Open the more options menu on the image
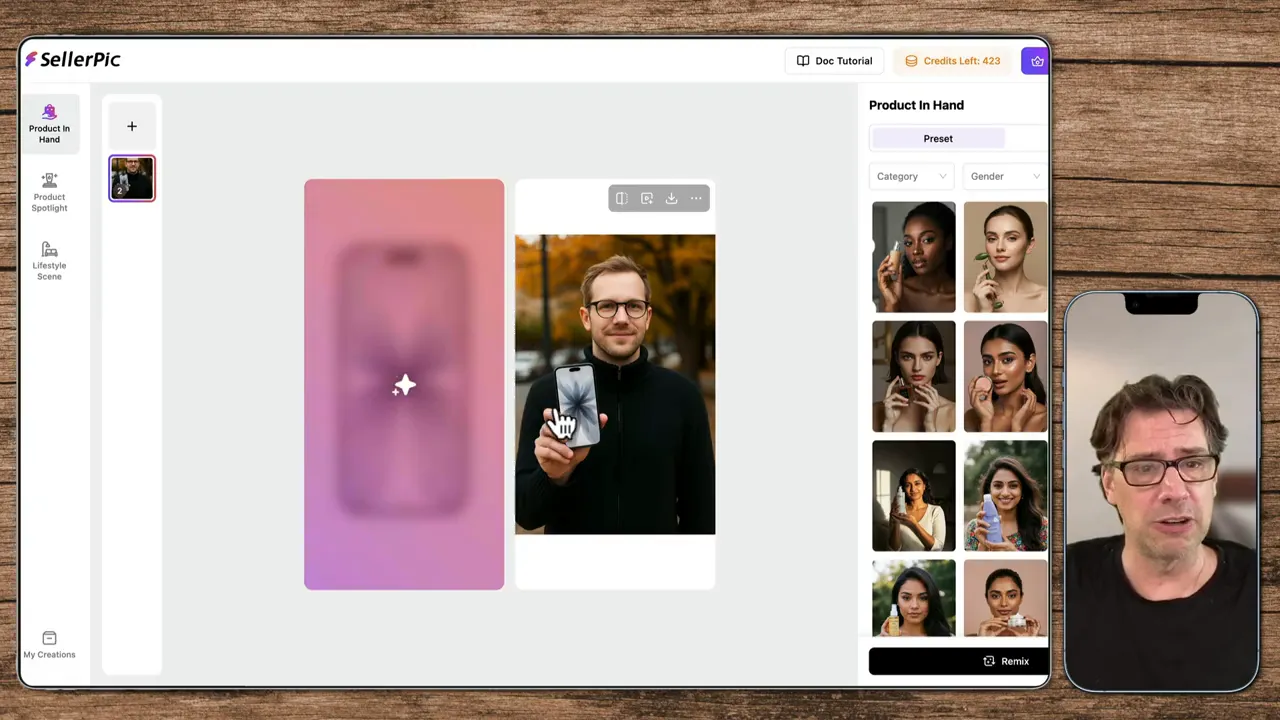 point(696,198)
